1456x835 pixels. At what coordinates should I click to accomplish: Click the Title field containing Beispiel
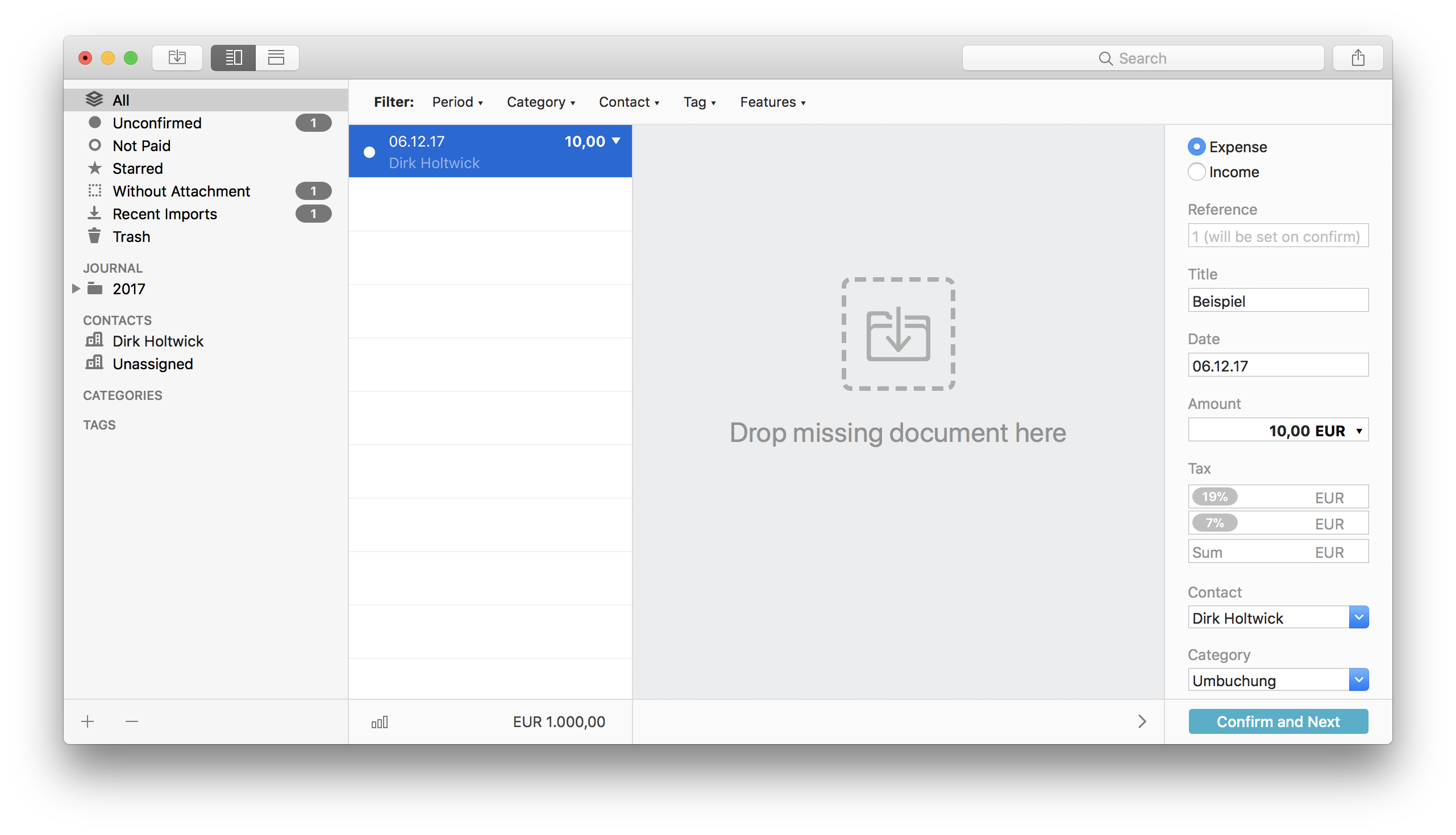(x=1278, y=301)
